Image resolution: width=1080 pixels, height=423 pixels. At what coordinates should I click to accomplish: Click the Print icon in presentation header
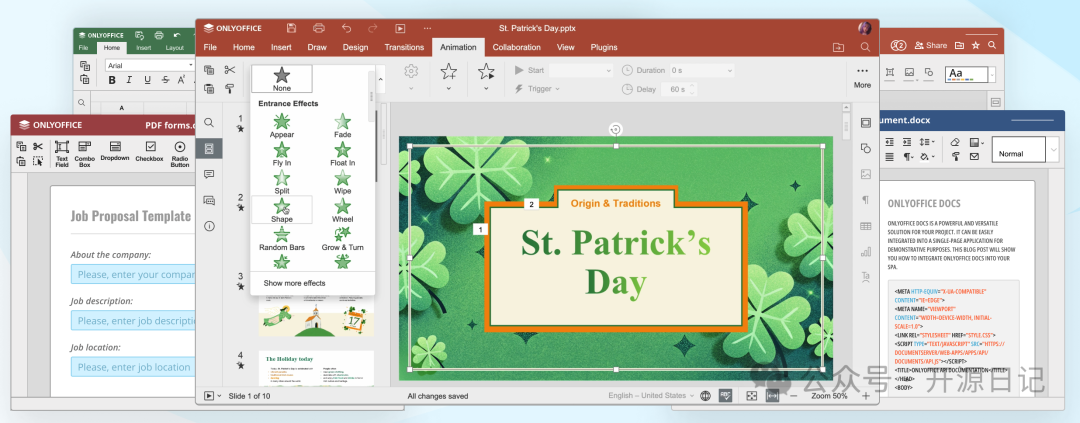[319, 28]
